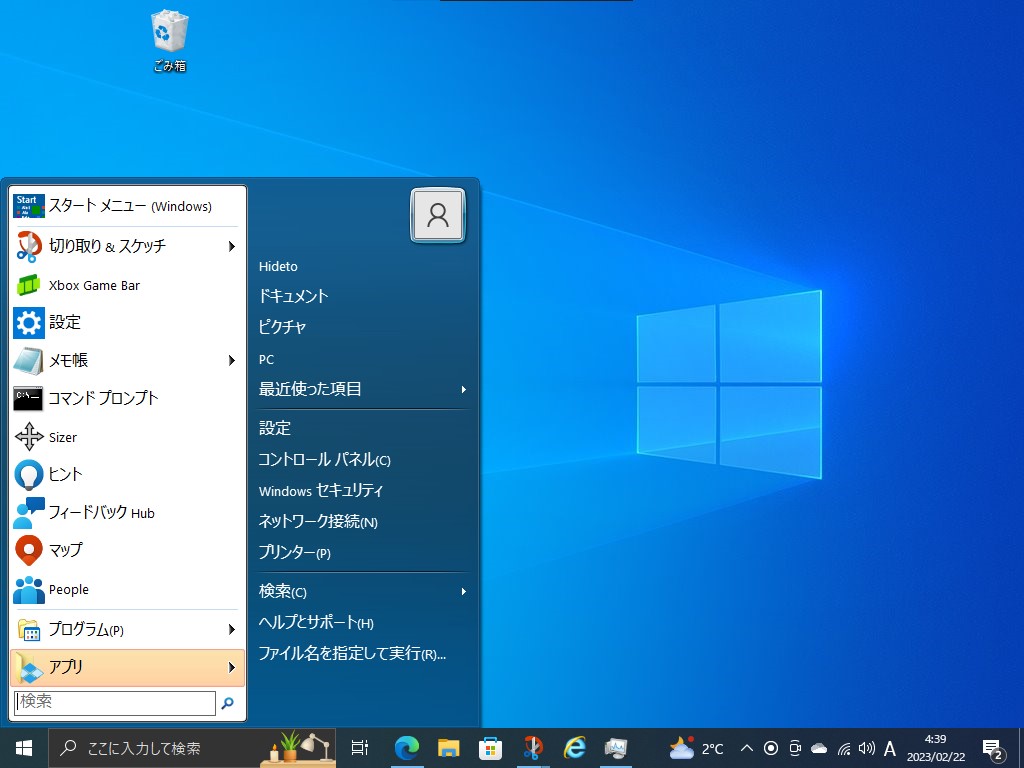Open ヒント lightbulb icon
Image resolution: width=1024 pixels, height=768 pixels.
pyautogui.click(x=29, y=475)
